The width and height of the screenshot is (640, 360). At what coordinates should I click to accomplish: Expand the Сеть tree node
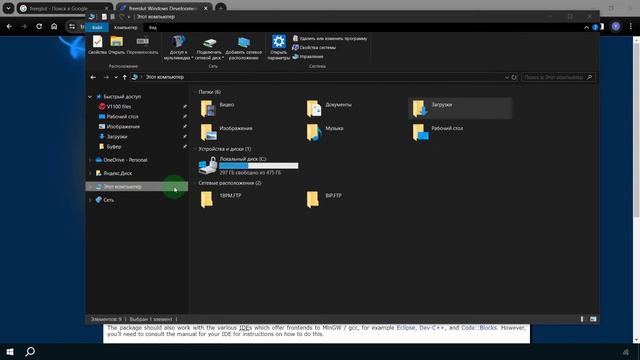pos(90,200)
